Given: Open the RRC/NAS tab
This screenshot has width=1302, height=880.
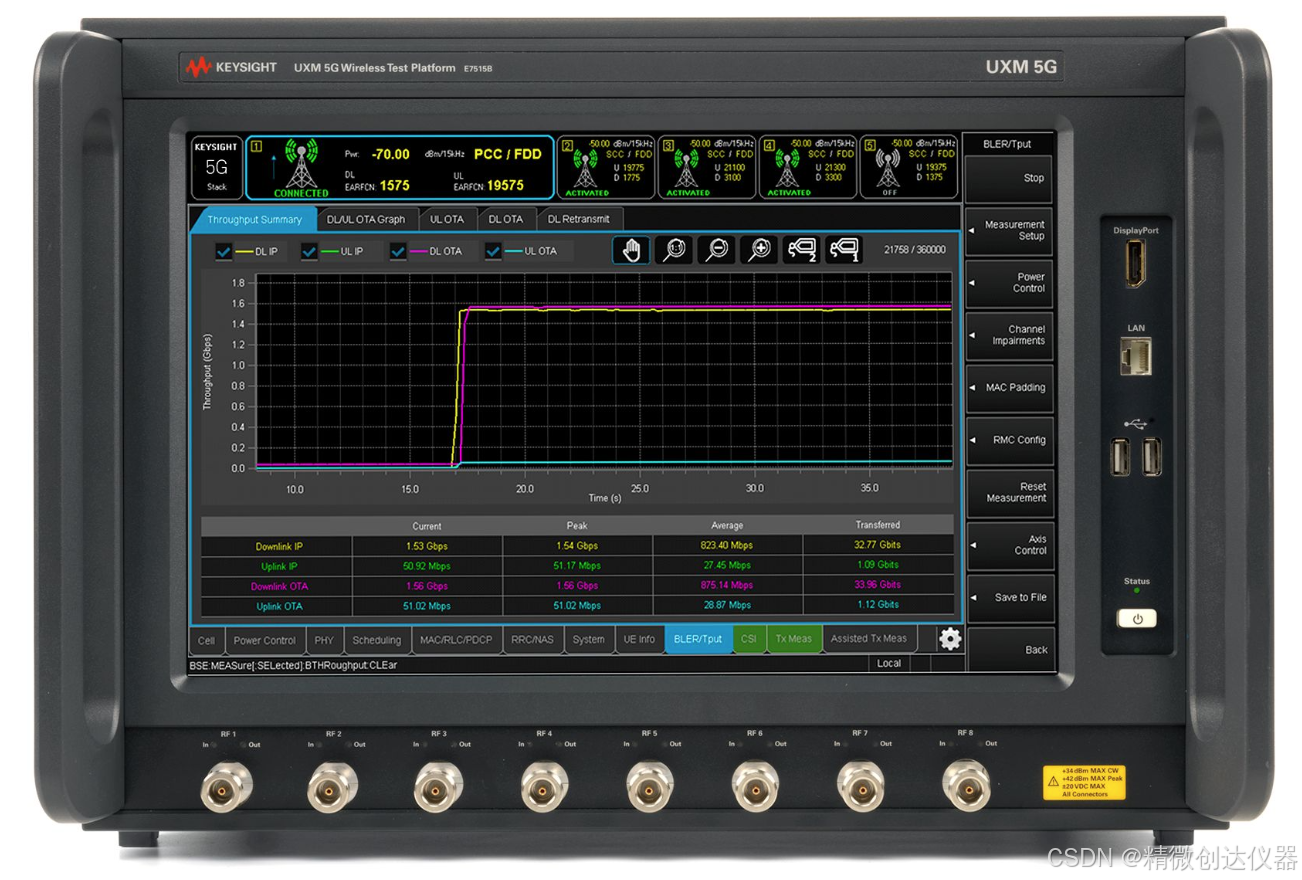Looking at the screenshot, I should [x=532, y=640].
